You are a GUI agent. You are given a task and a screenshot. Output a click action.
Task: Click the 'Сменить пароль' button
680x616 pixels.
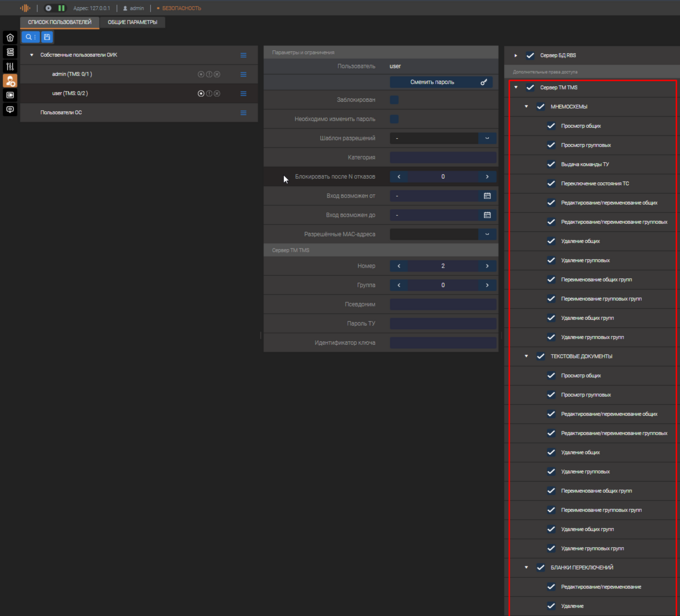pyautogui.click(x=441, y=82)
